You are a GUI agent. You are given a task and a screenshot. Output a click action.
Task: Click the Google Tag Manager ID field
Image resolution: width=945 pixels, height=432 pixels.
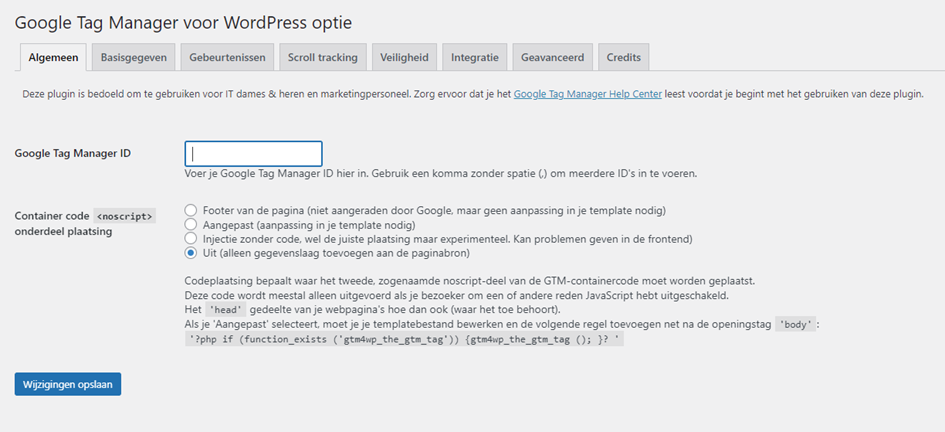[x=253, y=154]
